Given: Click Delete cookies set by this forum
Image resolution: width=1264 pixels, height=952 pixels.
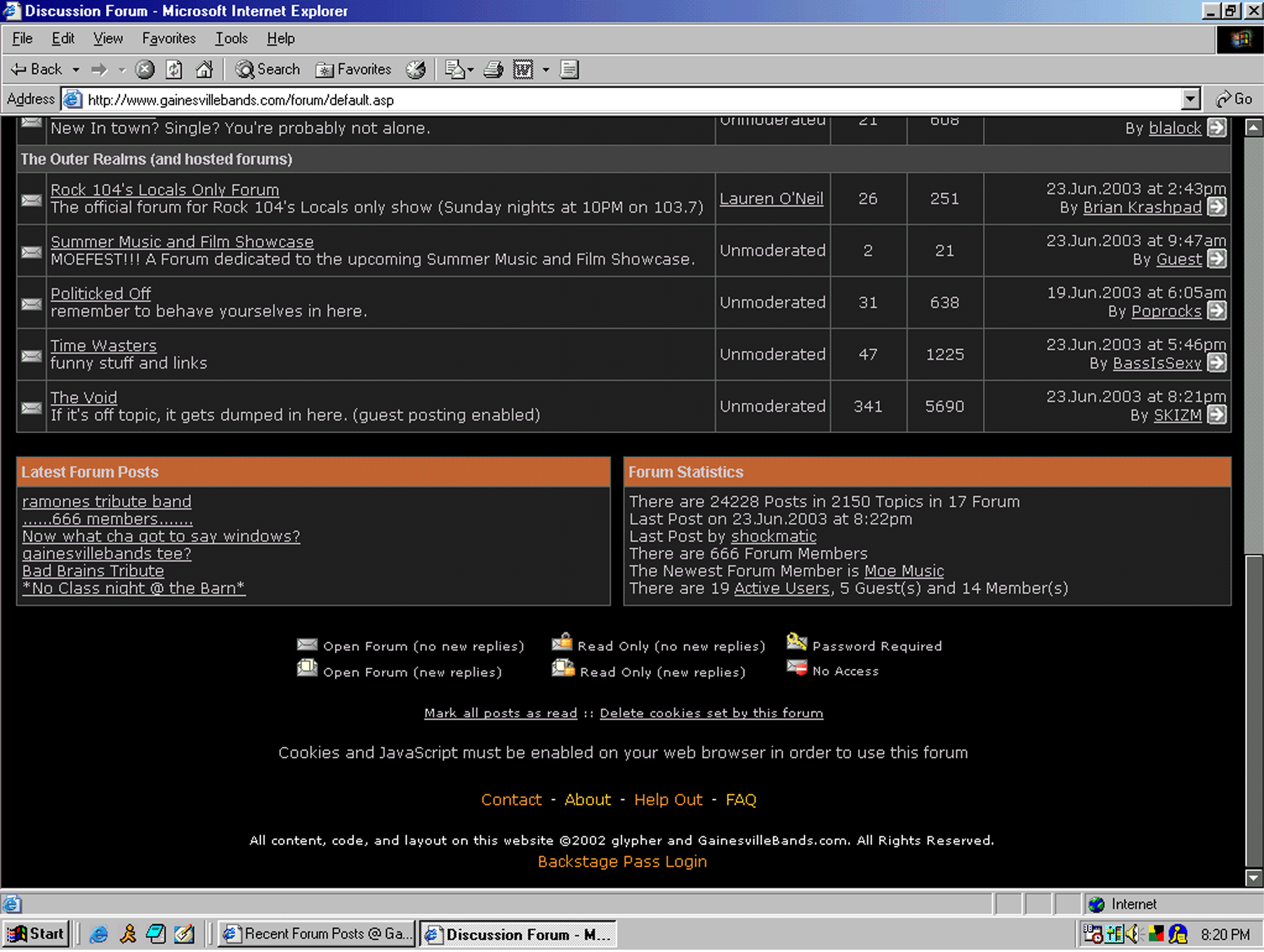Looking at the screenshot, I should (711, 713).
